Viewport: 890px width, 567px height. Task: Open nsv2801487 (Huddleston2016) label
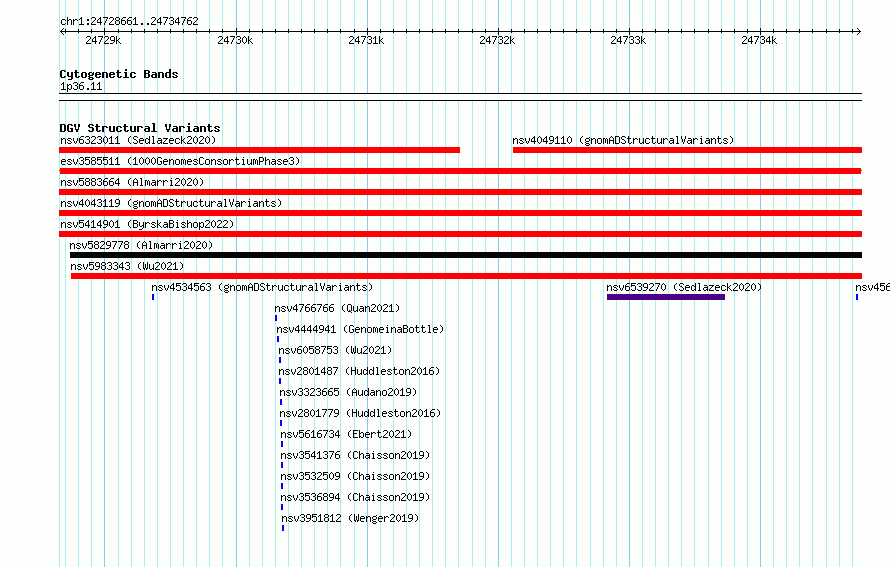coord(359,371)
